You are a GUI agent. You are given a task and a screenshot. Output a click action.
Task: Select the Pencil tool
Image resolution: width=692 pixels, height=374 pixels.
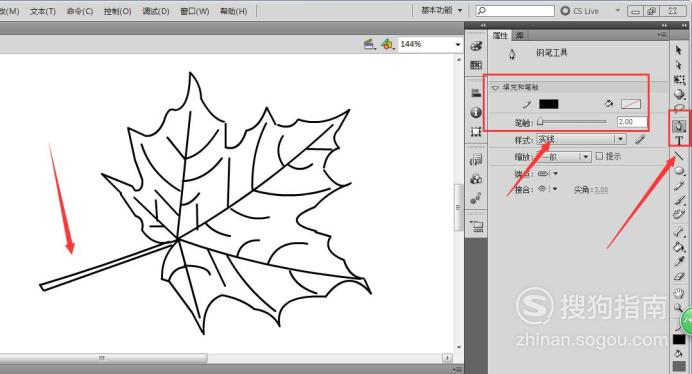coord(679,185)
